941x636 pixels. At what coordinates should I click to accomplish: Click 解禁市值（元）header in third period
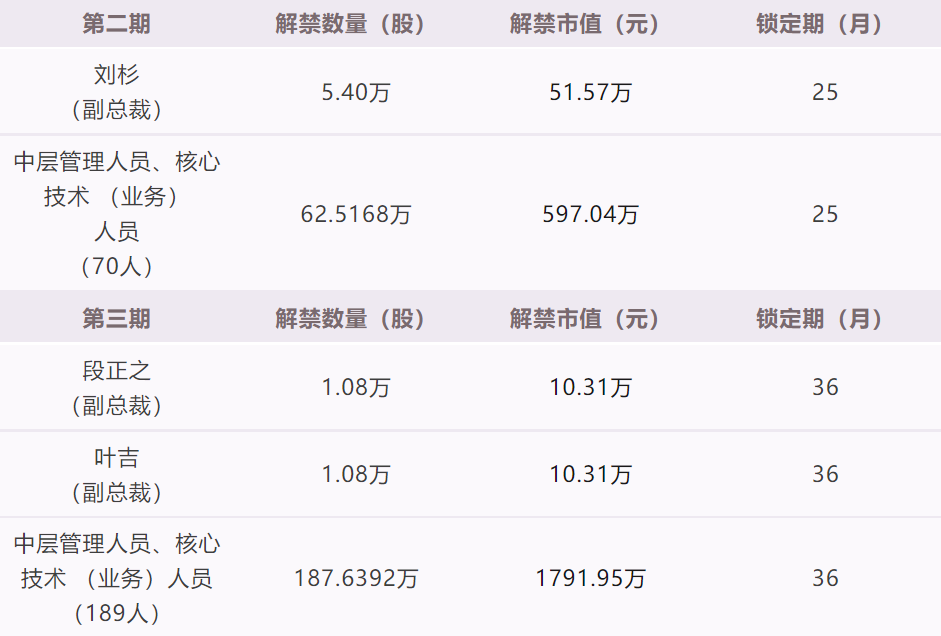click(585, 319)
